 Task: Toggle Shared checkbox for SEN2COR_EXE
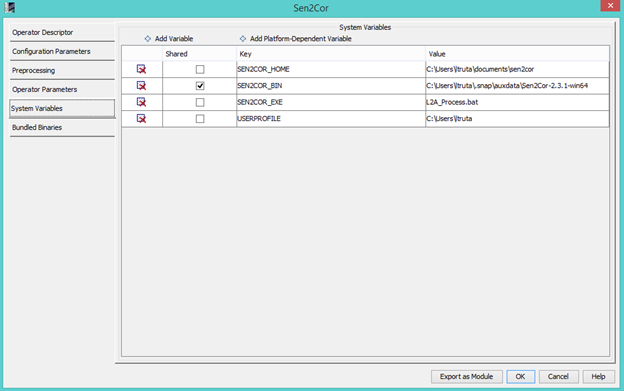pos(200,102)
